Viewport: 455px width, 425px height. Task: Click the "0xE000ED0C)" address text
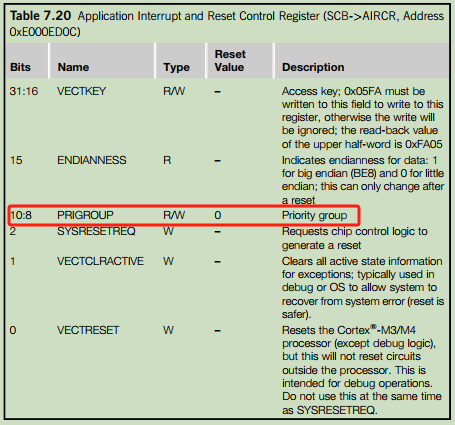(45, 32)
